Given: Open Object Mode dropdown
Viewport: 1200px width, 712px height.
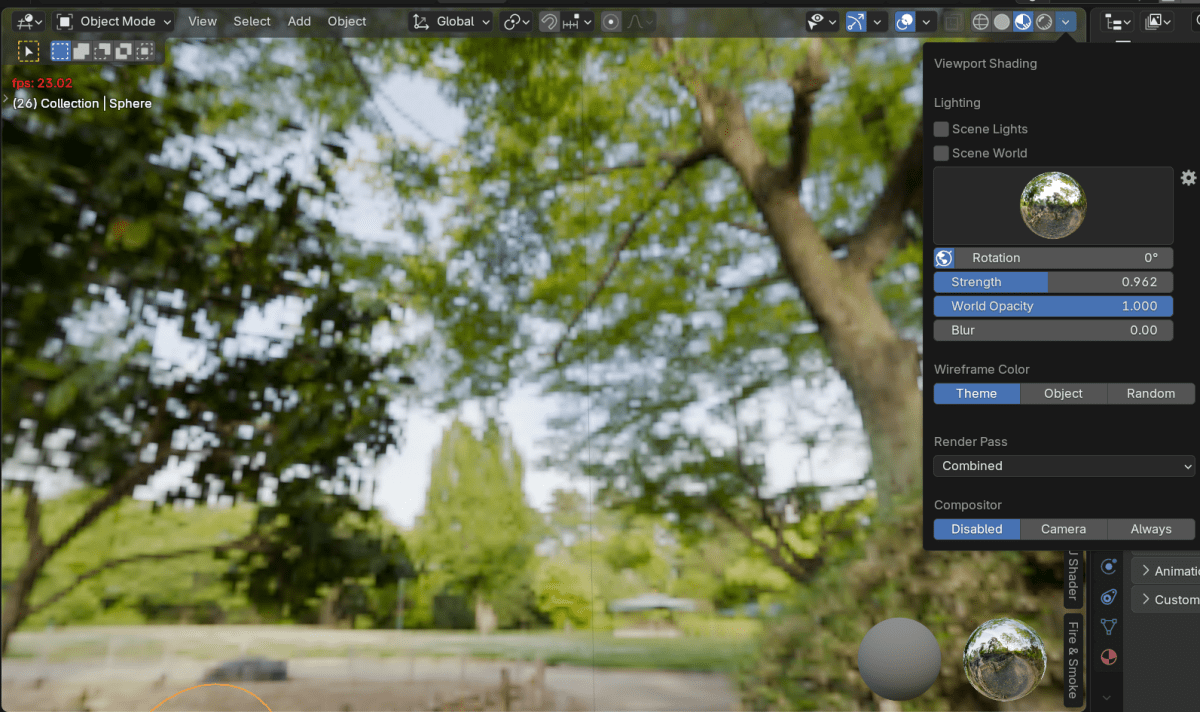Looking at the screenshot, I should tap(114, 21).
